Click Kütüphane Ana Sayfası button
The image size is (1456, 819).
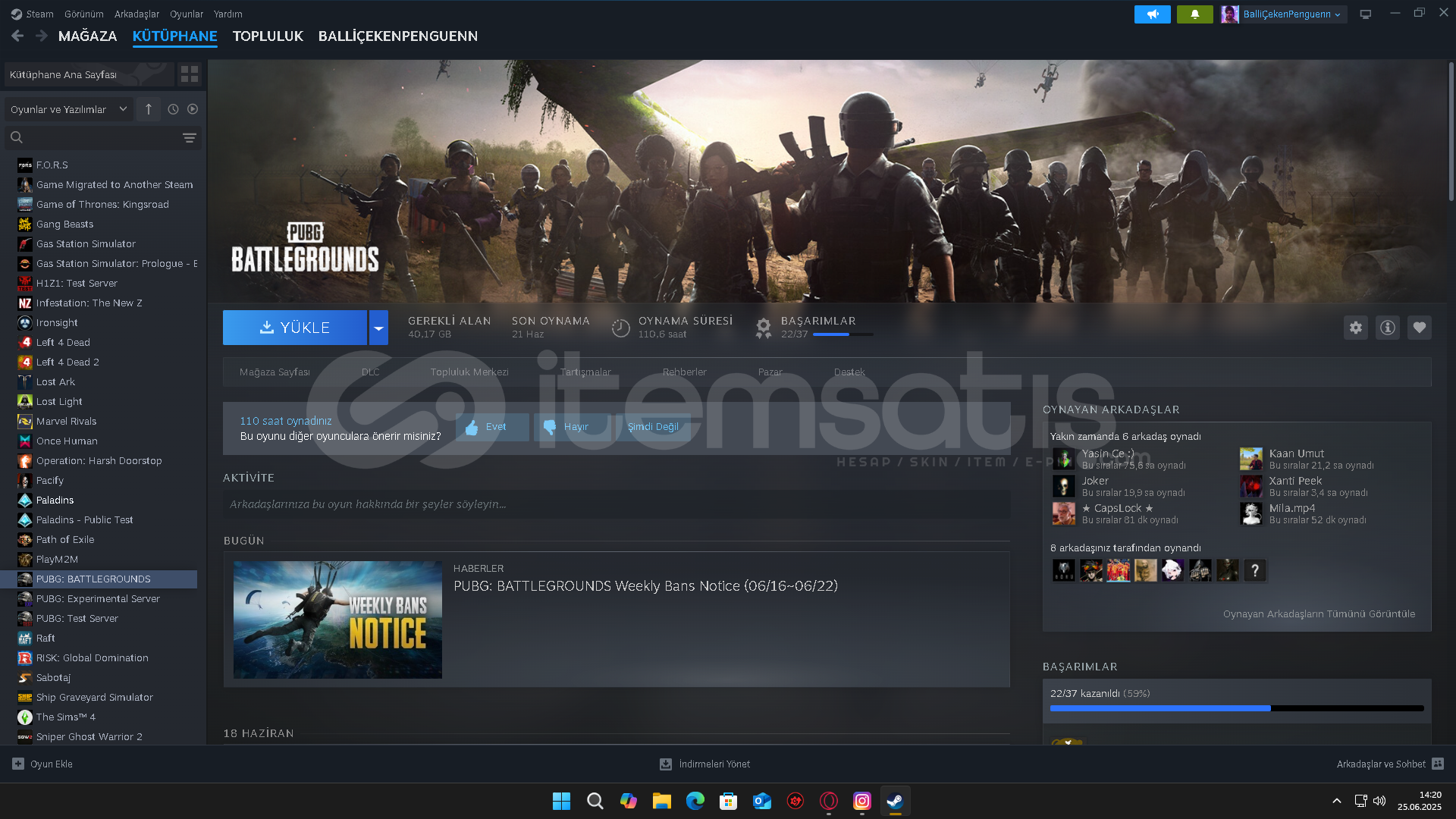(89, 74)
